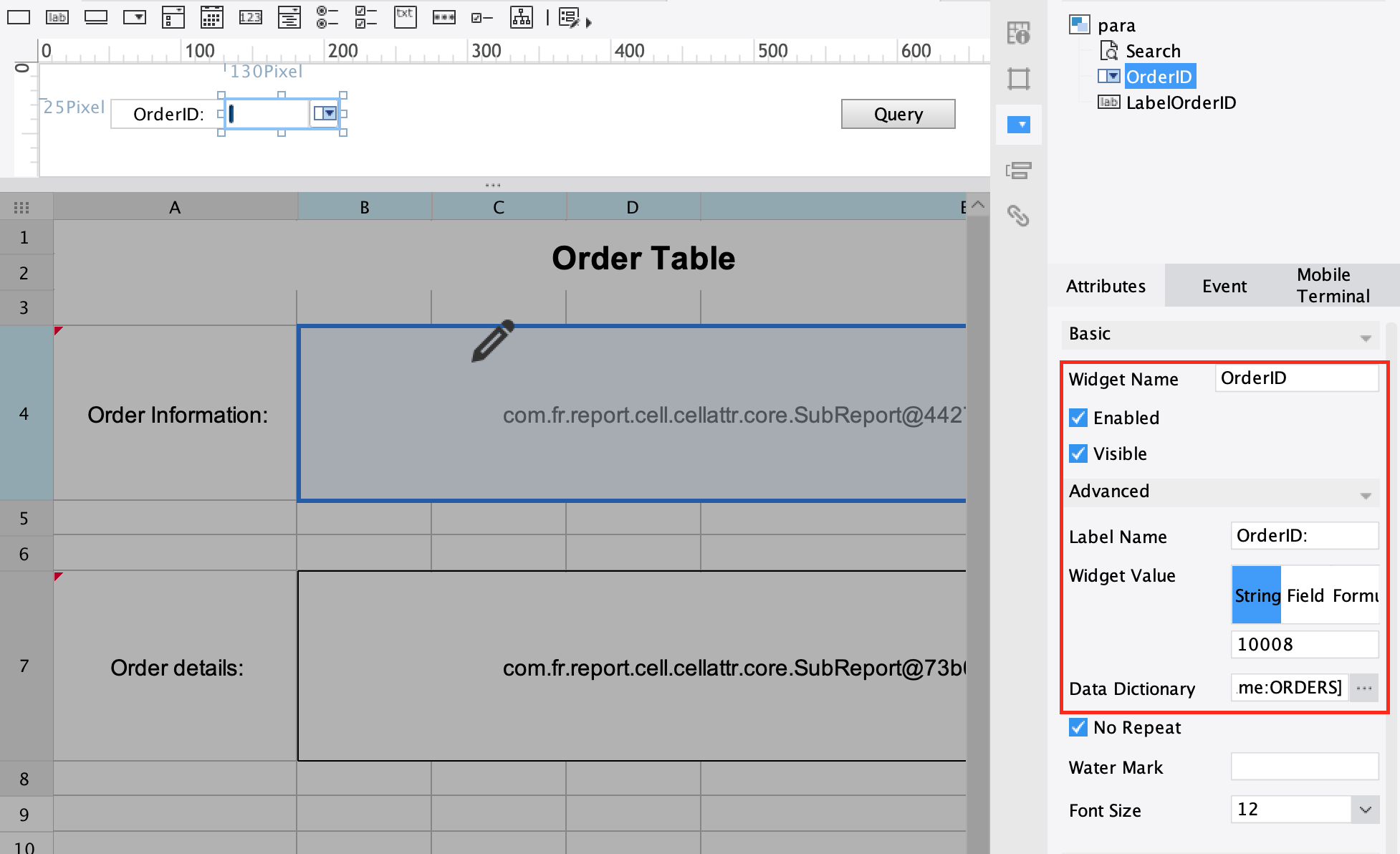This screenshot has height=854, width=1400.
Task: Open the Data Dictionary browse dialog
Action: [1364, 687]
